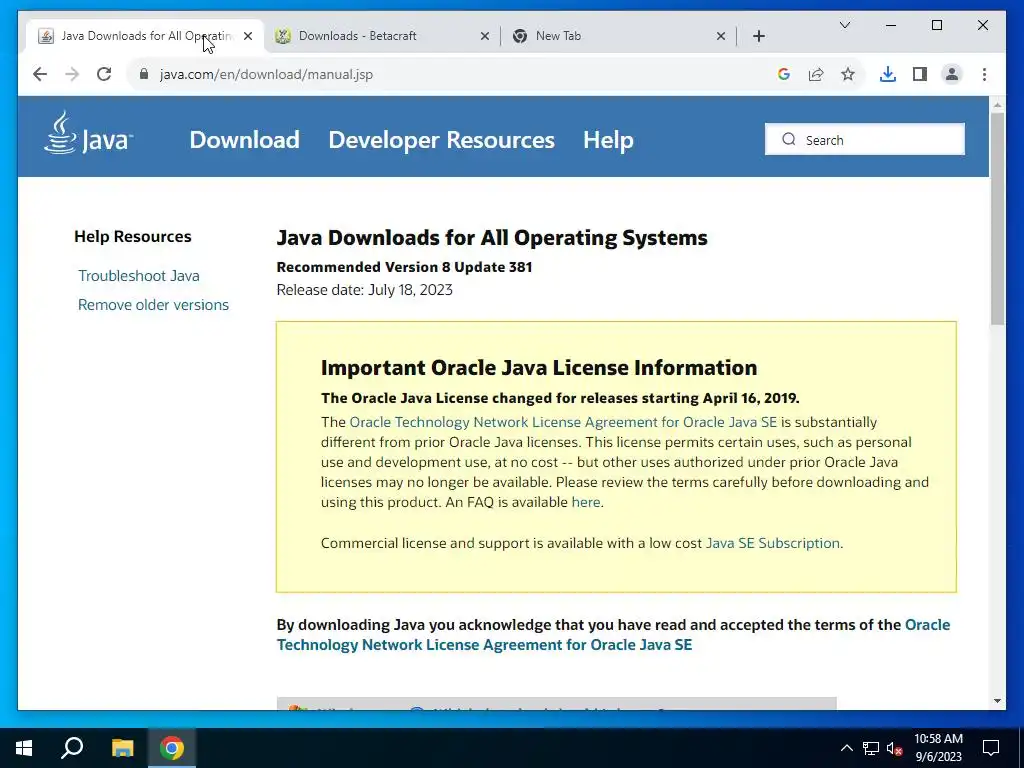Click the 'Help Resources' heading
This screenshot has width=1024, height=768.
tap(133, 236)
